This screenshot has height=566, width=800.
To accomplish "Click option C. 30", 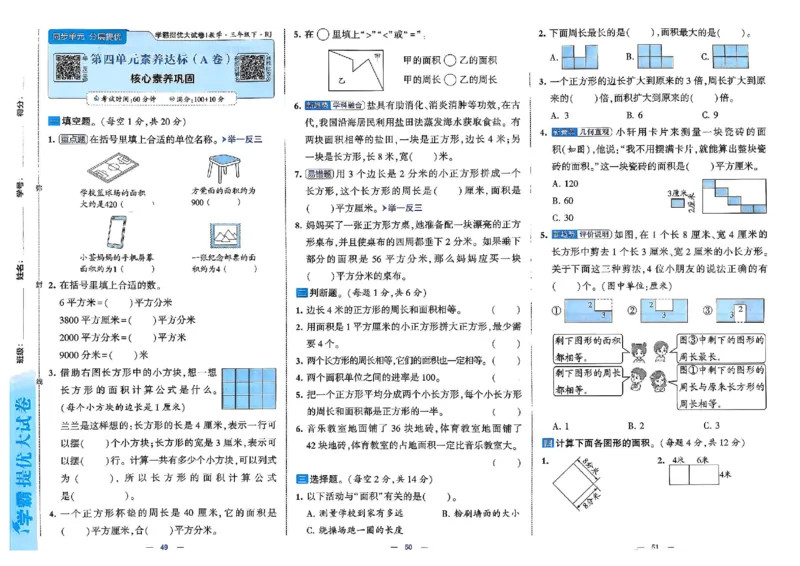I will click(x=563, y=218).
